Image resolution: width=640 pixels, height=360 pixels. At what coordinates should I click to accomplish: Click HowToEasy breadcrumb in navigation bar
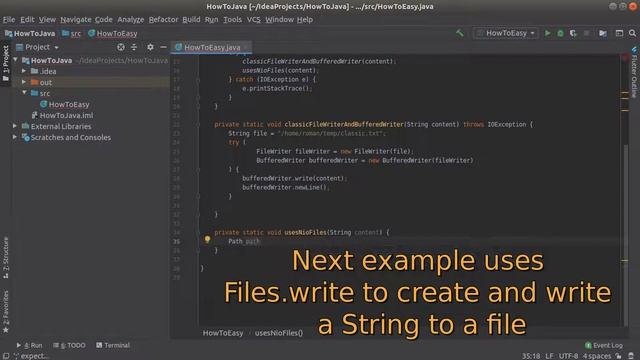coord(113,33)
